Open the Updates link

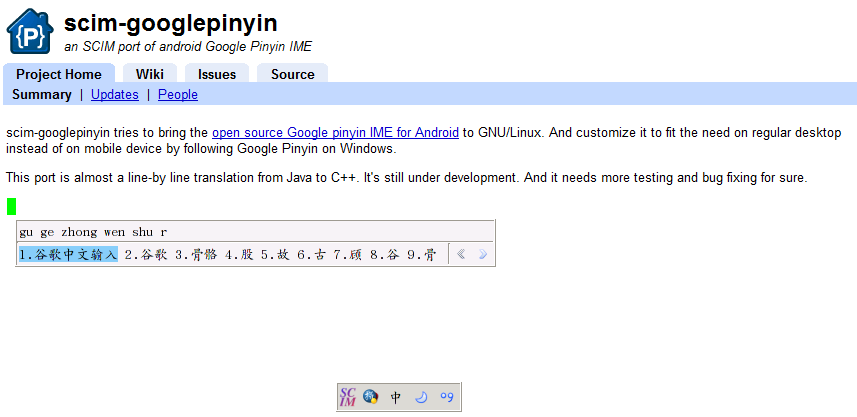click(115, 95)
